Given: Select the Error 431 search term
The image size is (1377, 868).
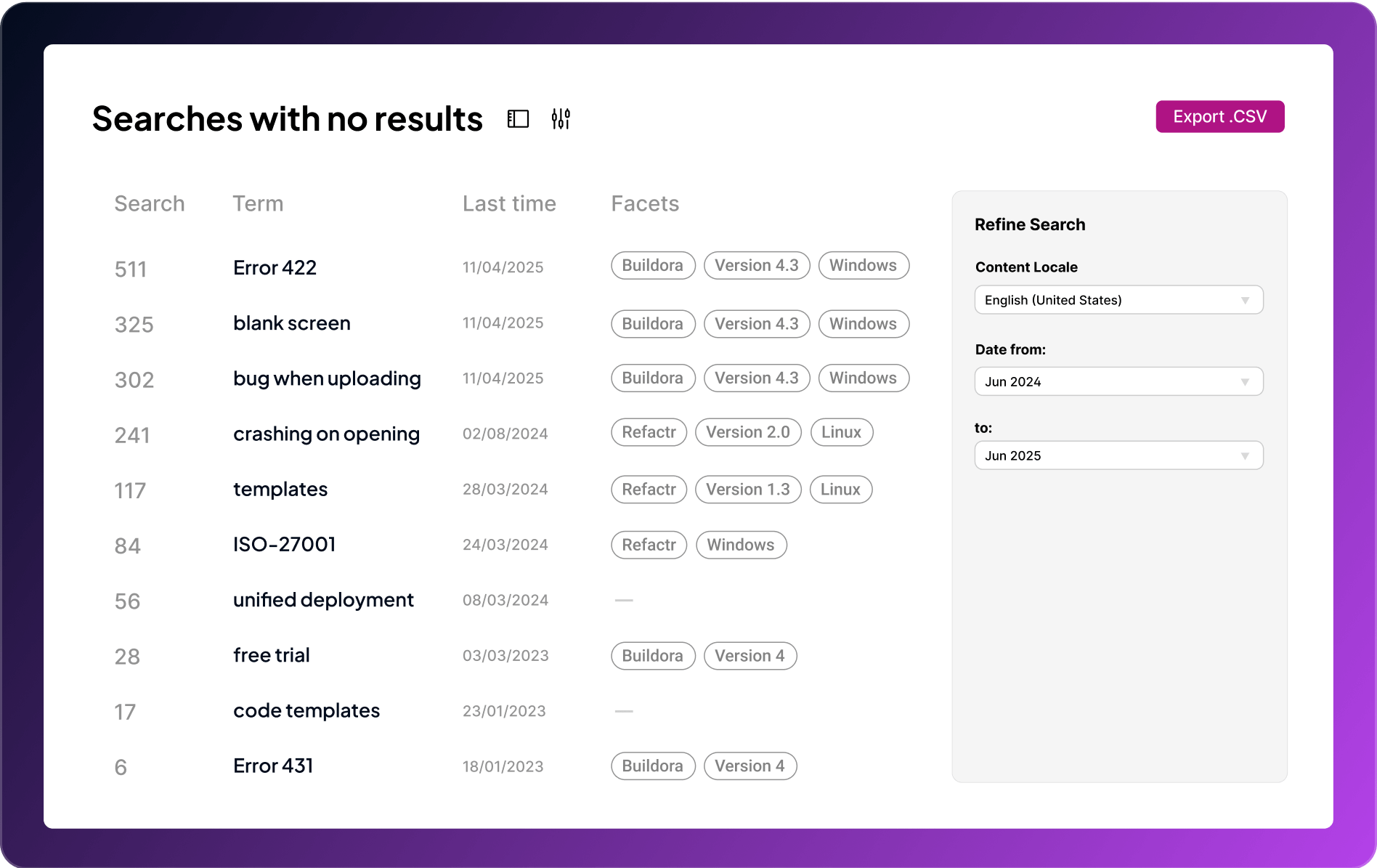Looking at the screenshot, I should point(273,766).
